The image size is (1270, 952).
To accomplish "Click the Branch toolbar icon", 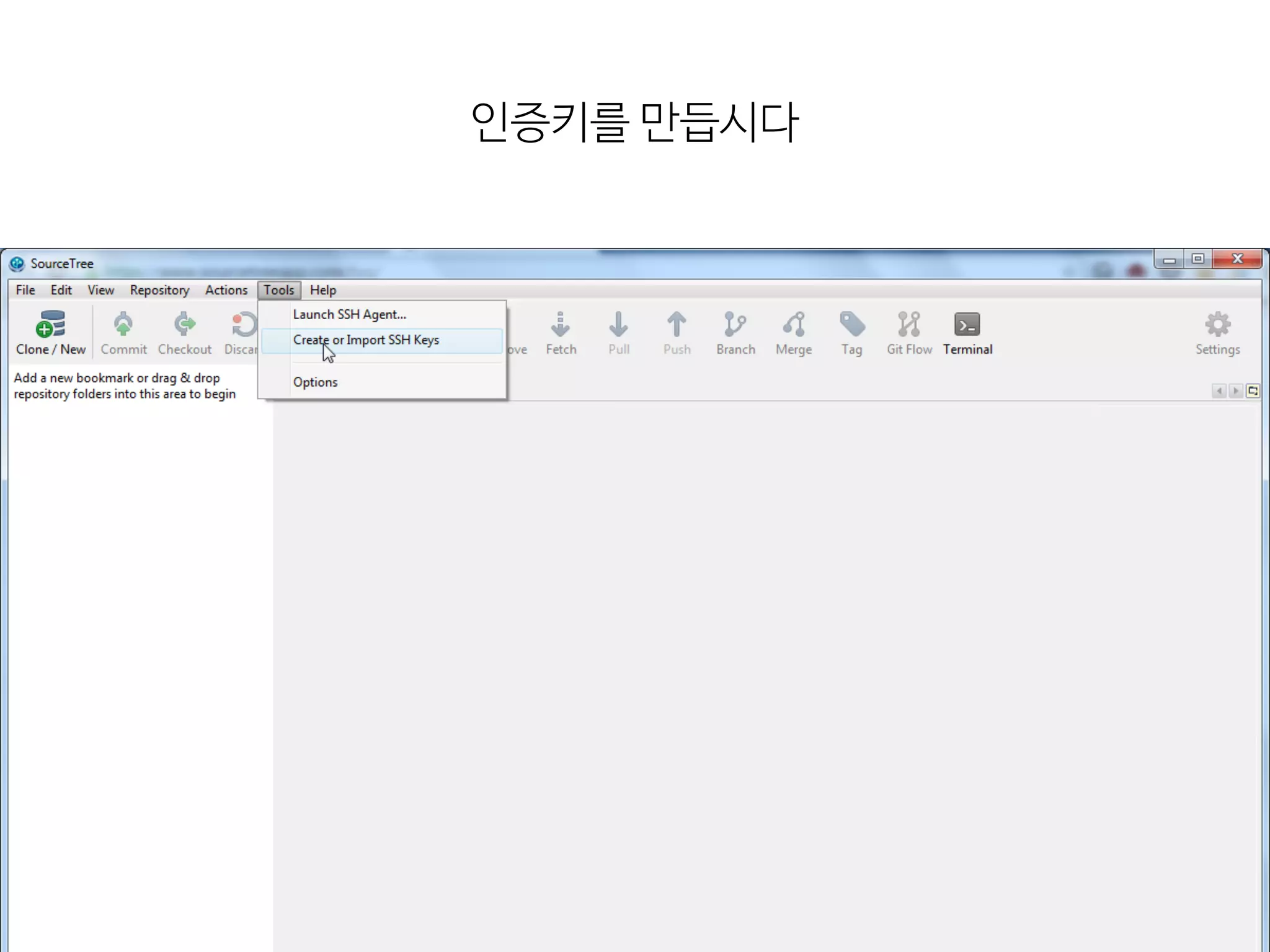I will pos(735,333).
